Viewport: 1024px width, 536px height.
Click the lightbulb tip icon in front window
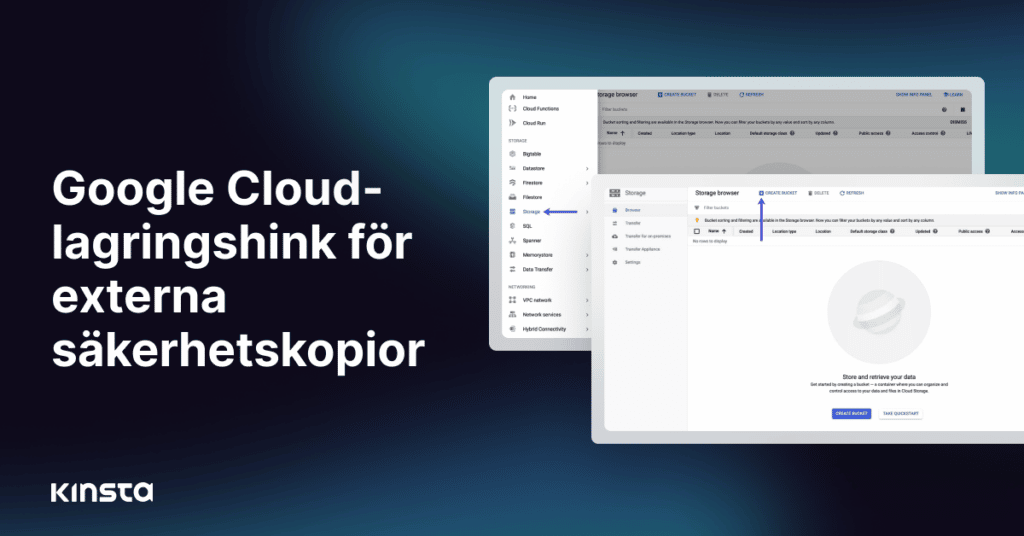[x=697, y=221]
